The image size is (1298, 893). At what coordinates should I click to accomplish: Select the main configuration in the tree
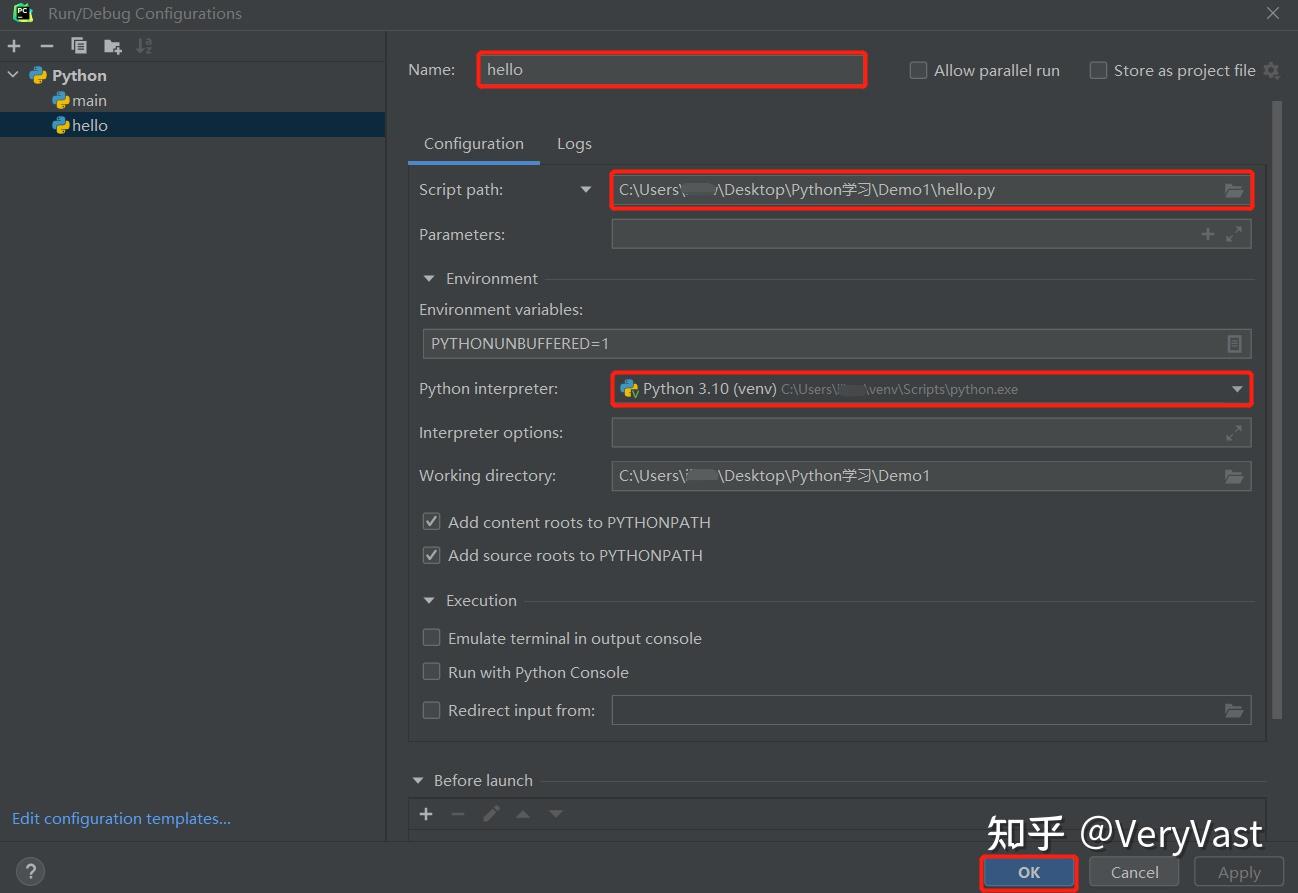(x=88, y=100)
